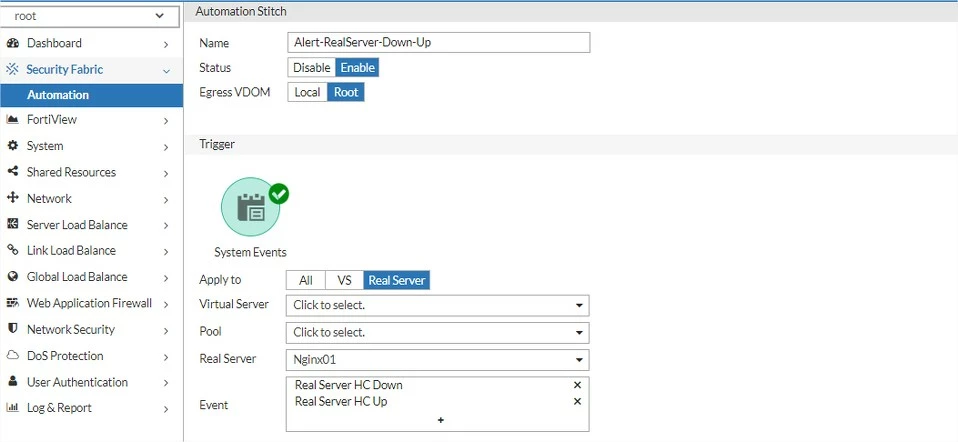Click the Network arrows icon
958x442 pixels.
pyautogui.click(x=12, y=199)
